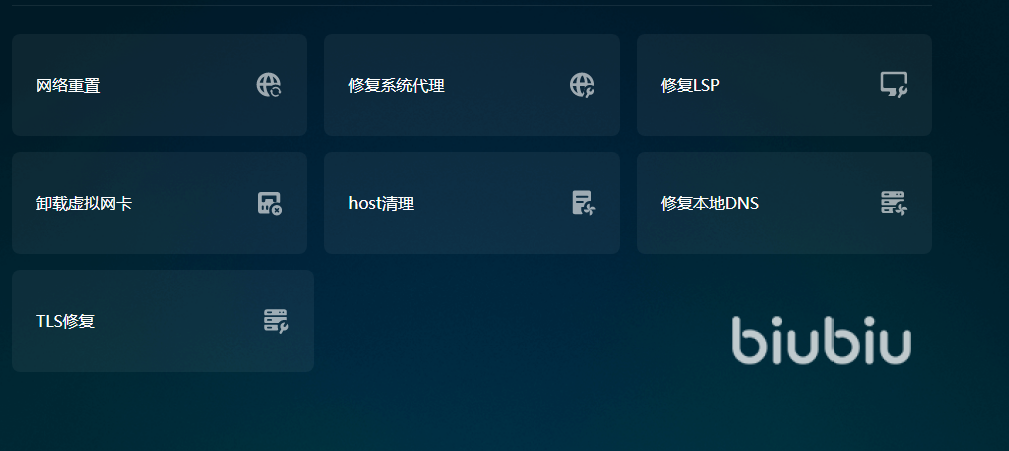
Task: Select the 网络重置 label
Action: [68, 86]
